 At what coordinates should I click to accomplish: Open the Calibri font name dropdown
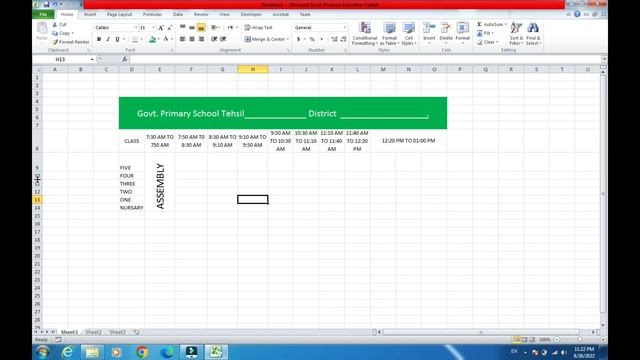click(136, 28)
